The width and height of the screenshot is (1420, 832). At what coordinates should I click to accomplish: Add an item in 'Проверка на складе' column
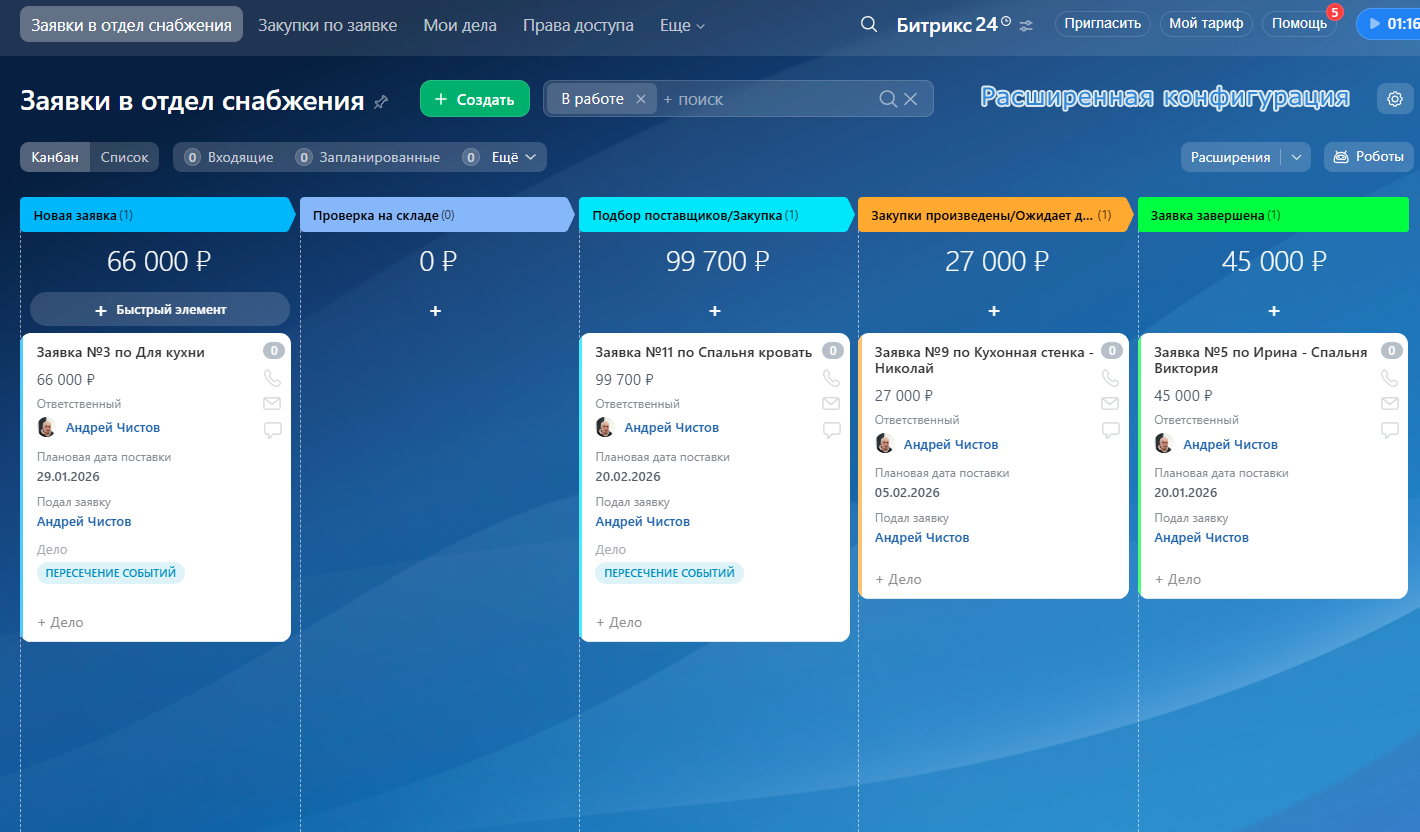[435, 311]
